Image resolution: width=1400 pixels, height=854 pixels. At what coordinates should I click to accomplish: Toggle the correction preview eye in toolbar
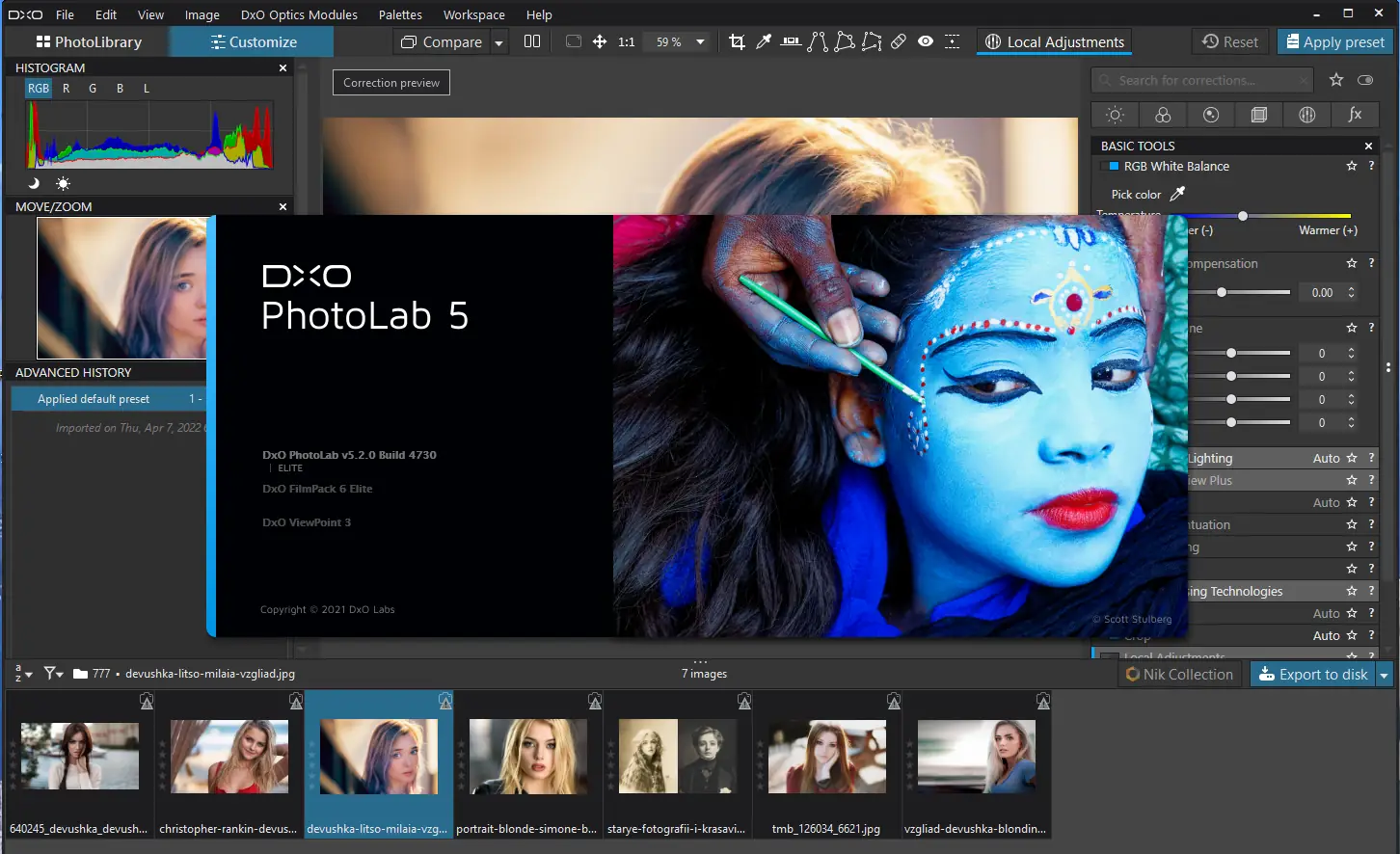926,41
